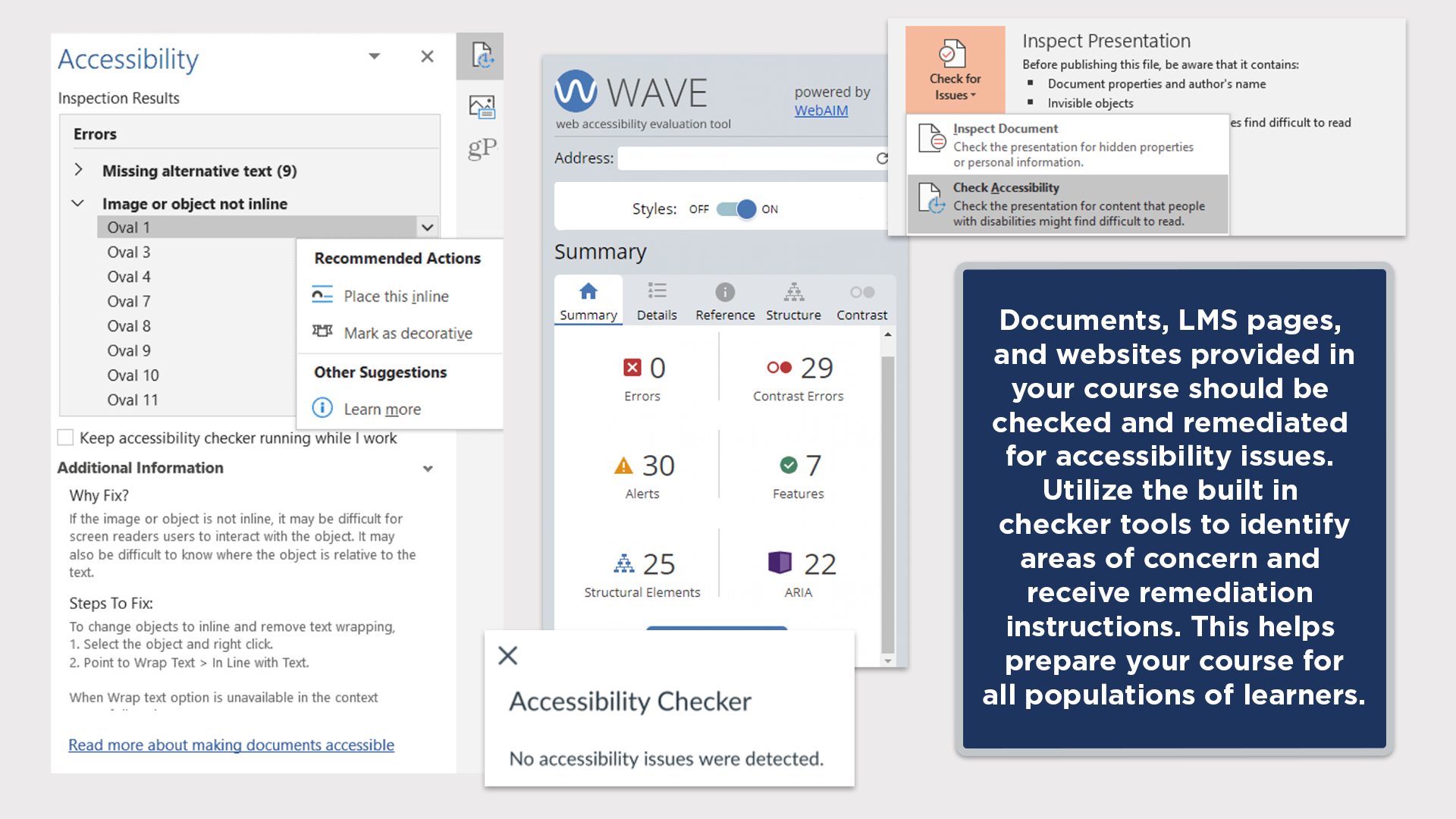Click the '25' Structural Elements count
Viewport: 1456px width, 819px height.
click(x=659, y=564)
